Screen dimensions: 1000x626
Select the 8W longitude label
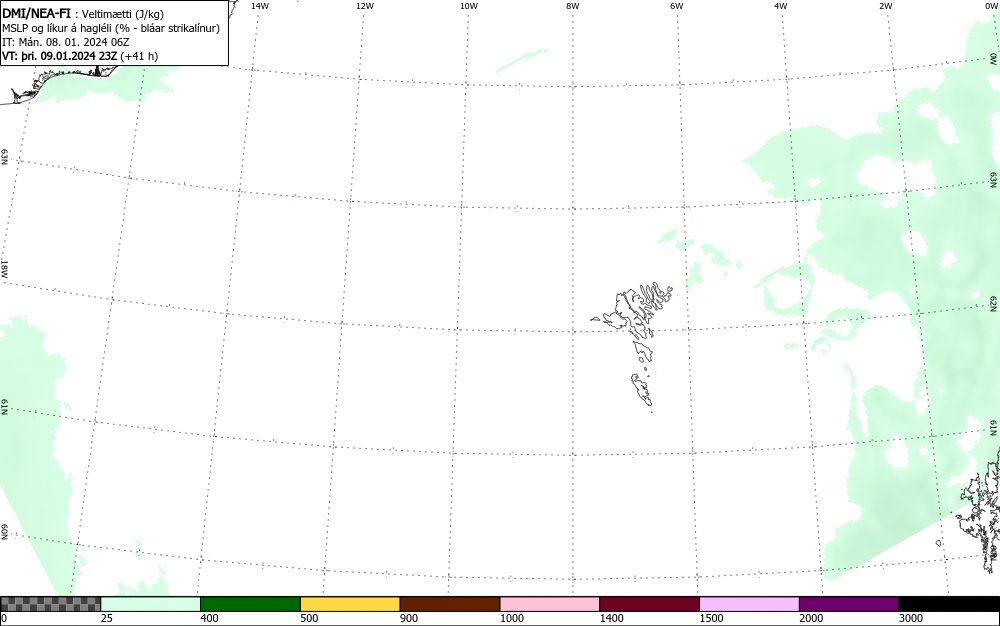(x=573, y=6)
